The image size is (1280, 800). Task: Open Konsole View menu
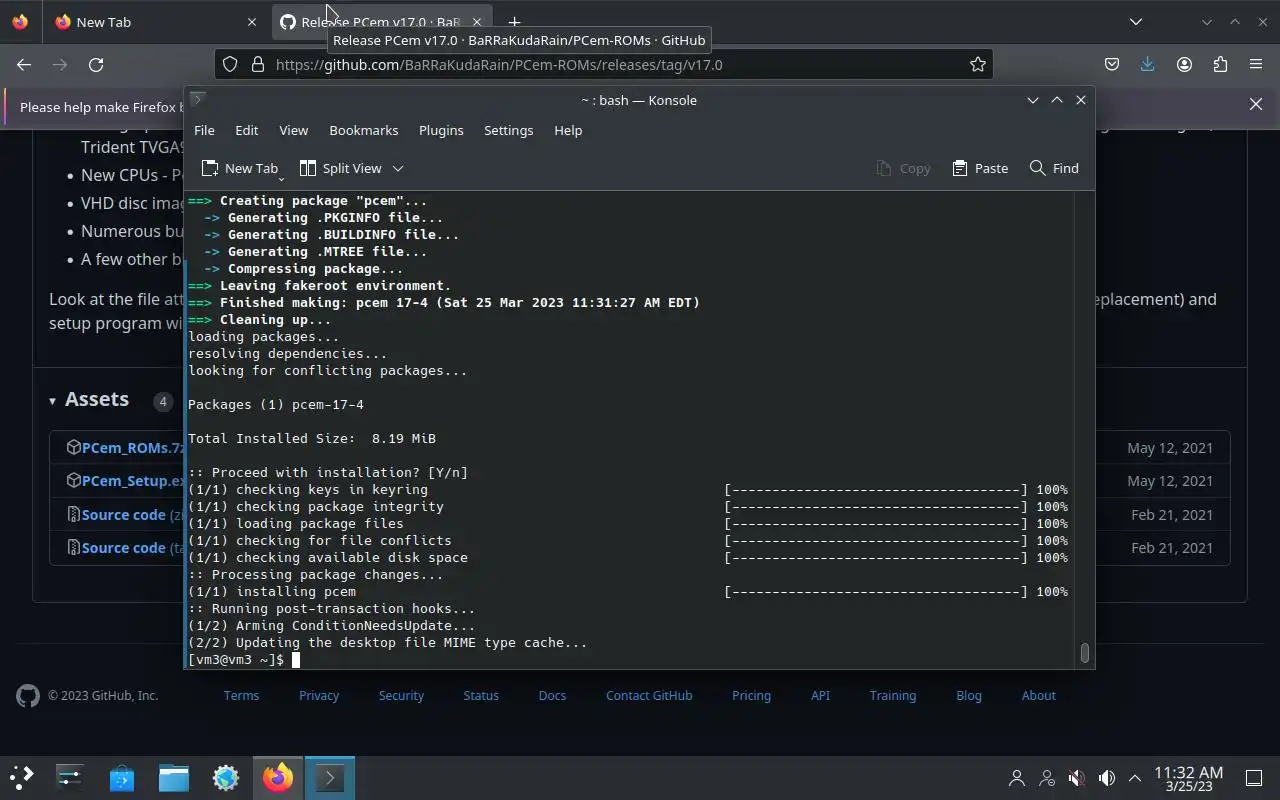point(294,130)
